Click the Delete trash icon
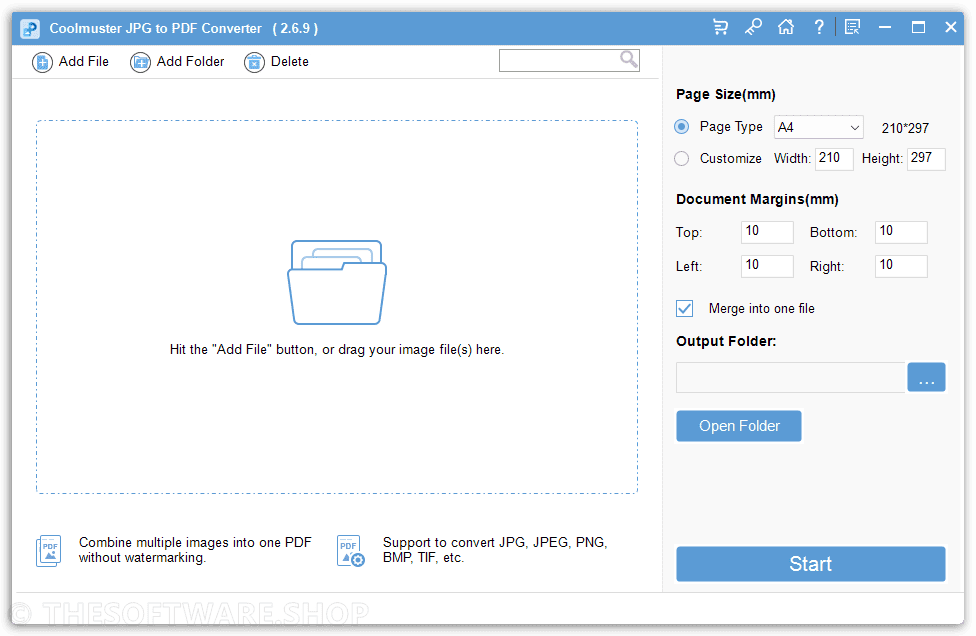This screenshot has height=636, width=976. pos(254,62)
